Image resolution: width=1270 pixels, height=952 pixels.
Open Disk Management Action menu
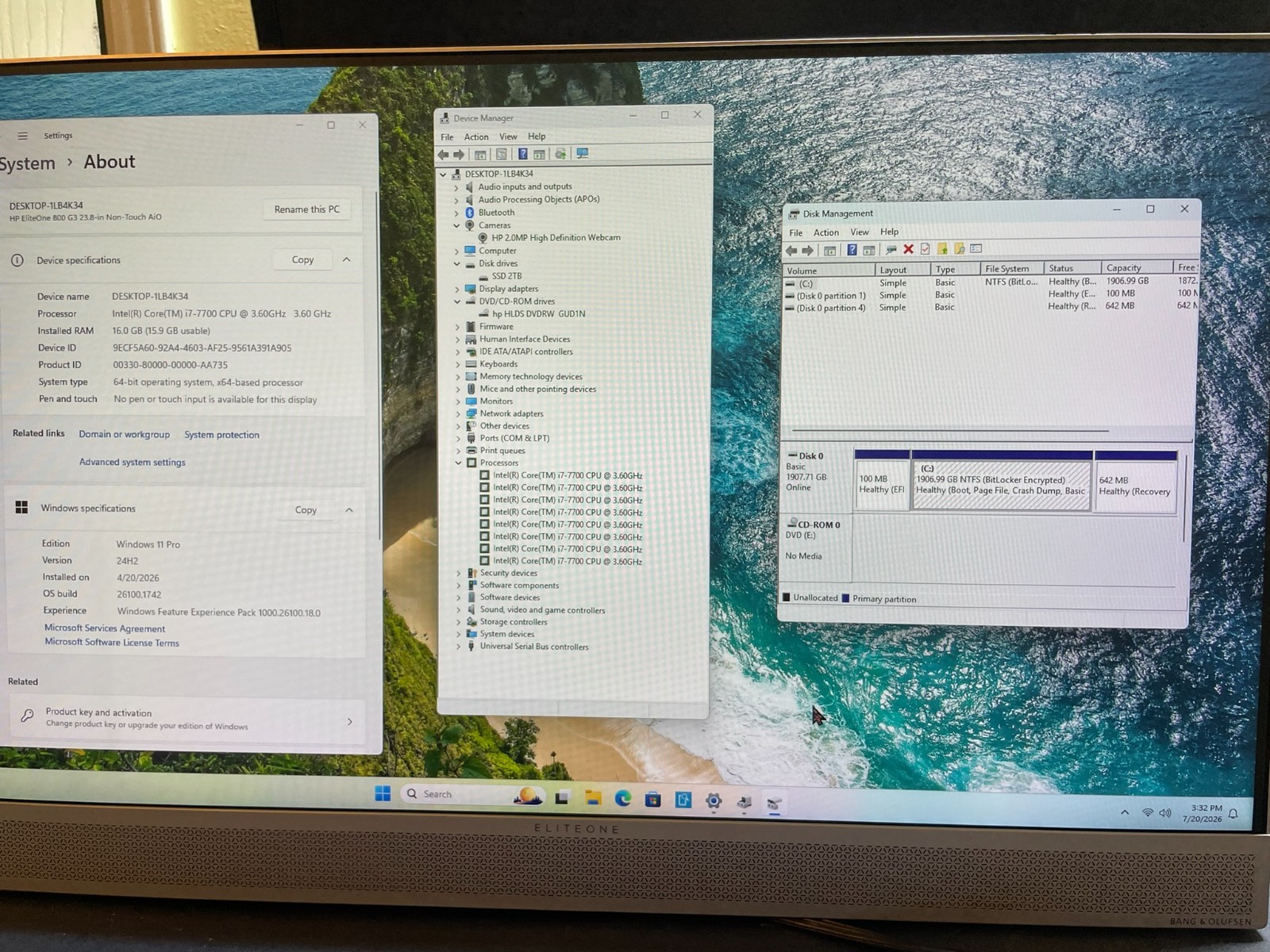coord(826,232)
